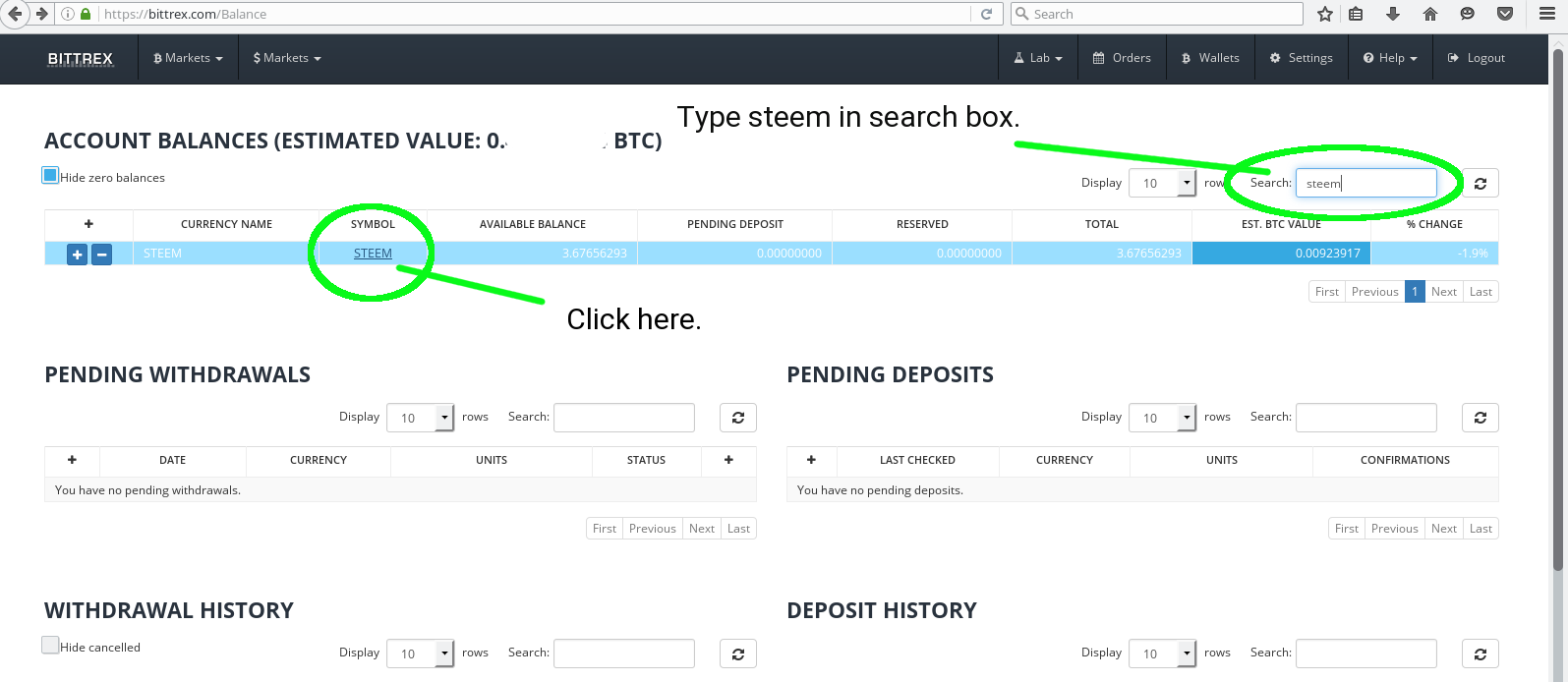Click the minus withdraw button for STEEM
Image resolution: width=1568 pixels, height=682 pixels.
point(101,255)
